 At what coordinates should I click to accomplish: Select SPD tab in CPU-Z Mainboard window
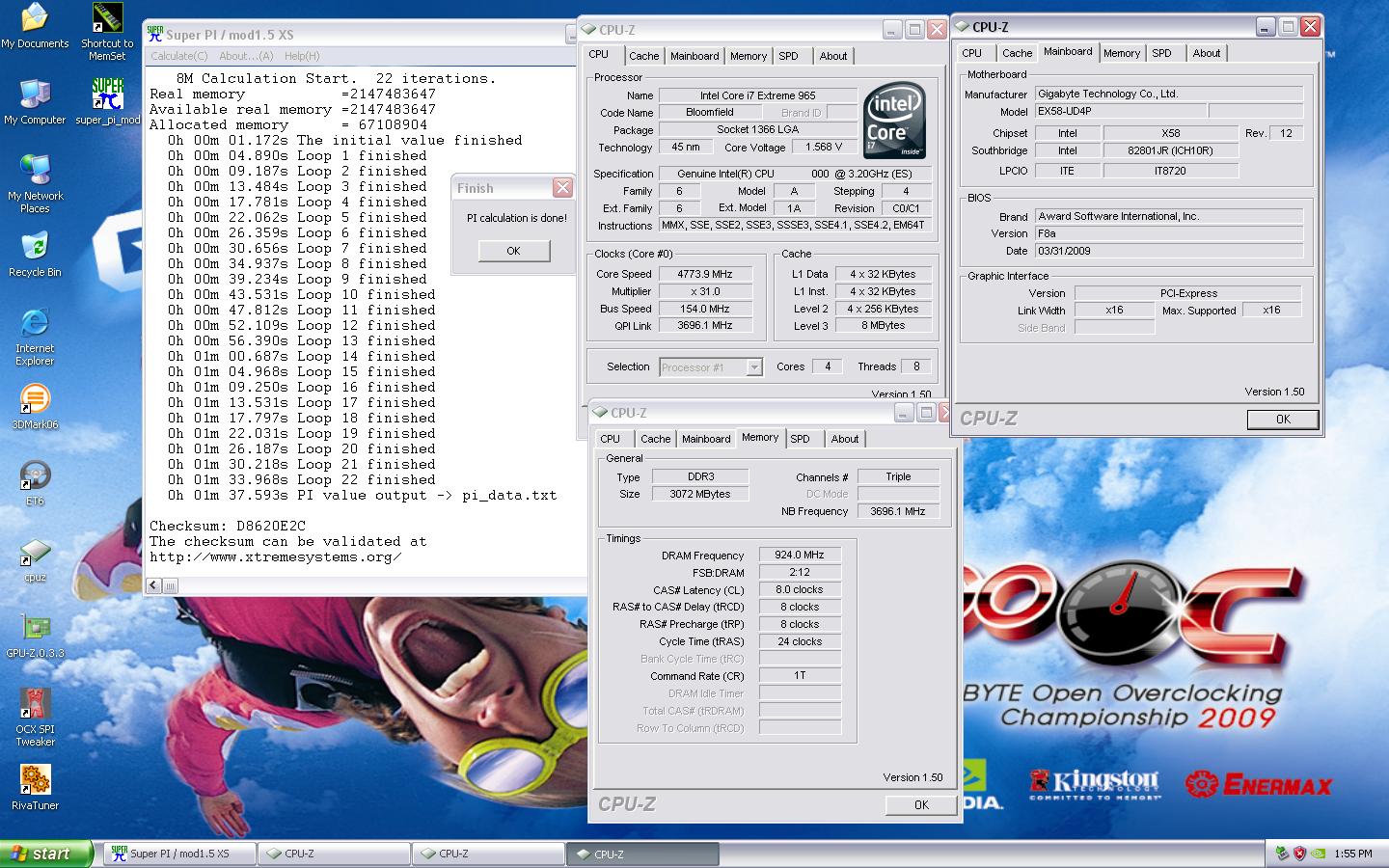coord(1162,53)
